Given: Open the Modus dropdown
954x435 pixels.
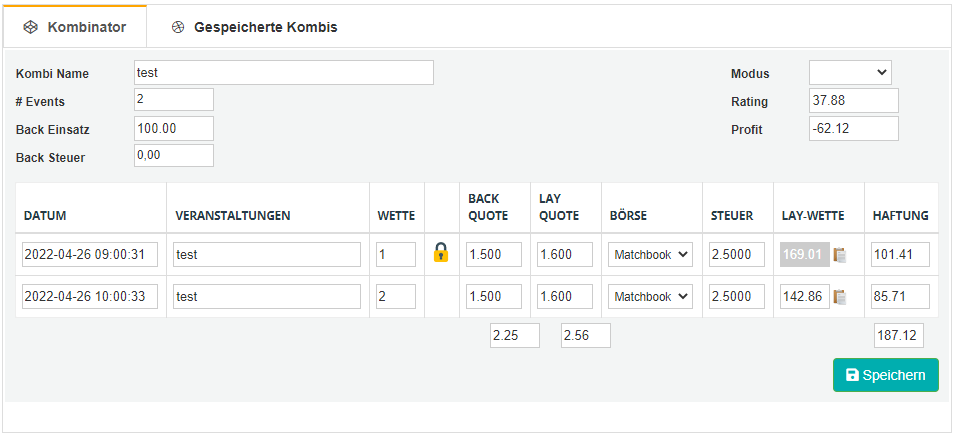Looking at the screenshot, I should (850, 72).
